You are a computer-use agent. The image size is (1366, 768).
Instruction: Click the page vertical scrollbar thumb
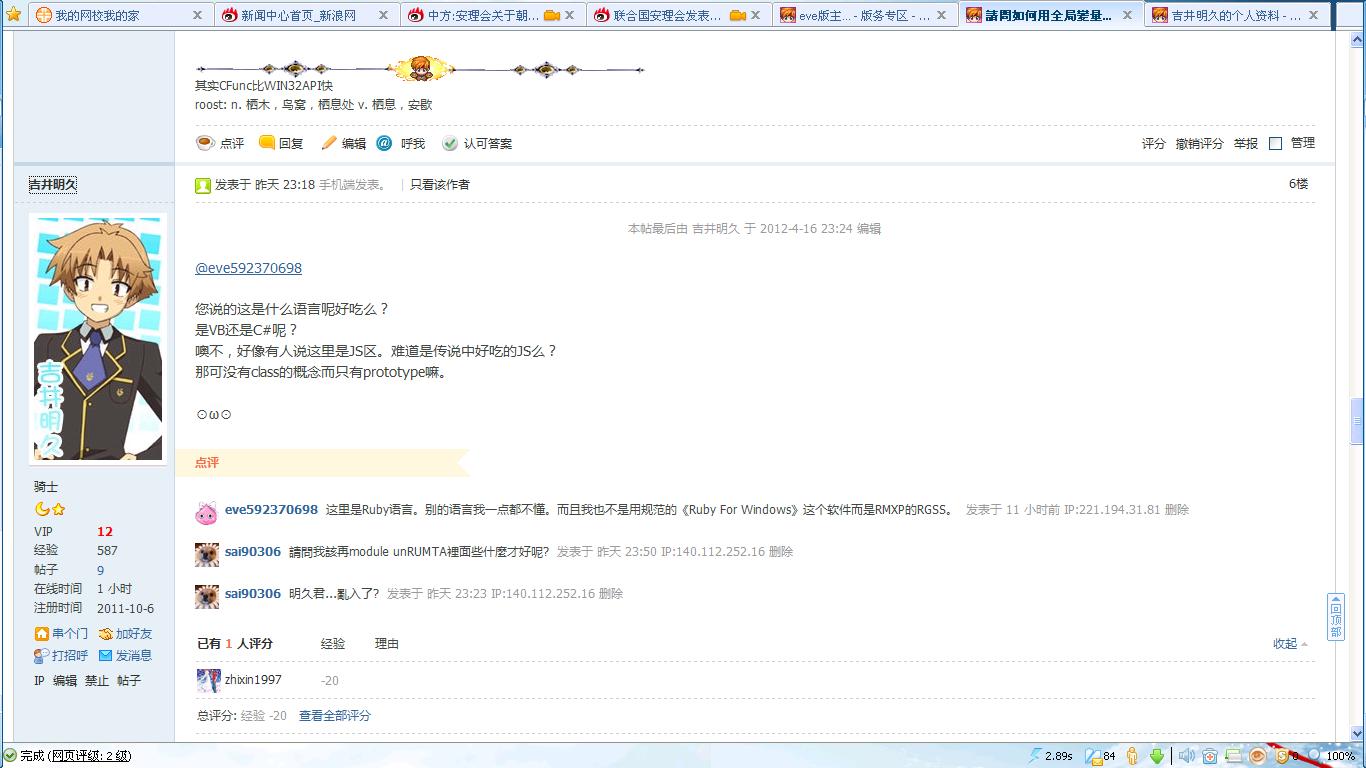coord(1357,421)
